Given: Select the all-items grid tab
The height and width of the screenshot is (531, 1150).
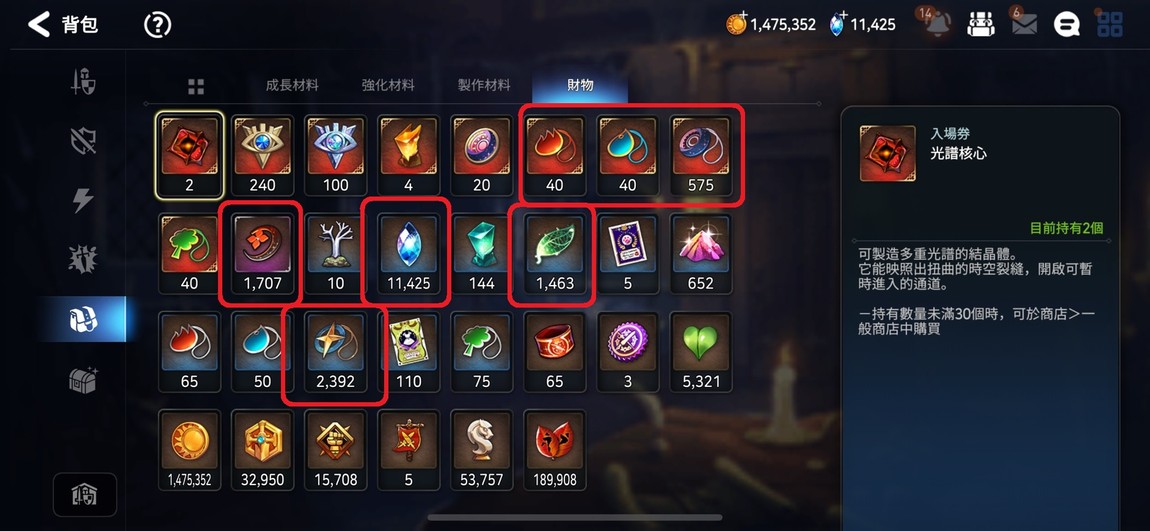Looking at the screenshot, I should click(196, 87).
